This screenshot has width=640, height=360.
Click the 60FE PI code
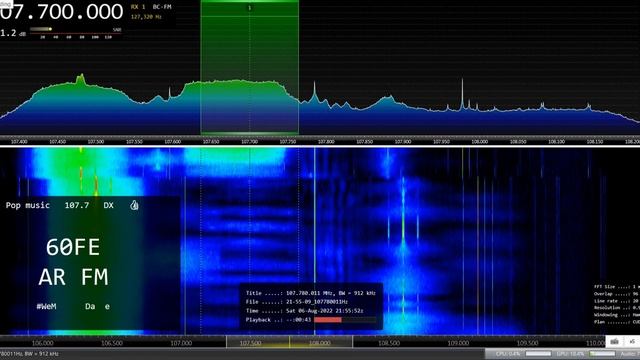(x=73, y=247)
